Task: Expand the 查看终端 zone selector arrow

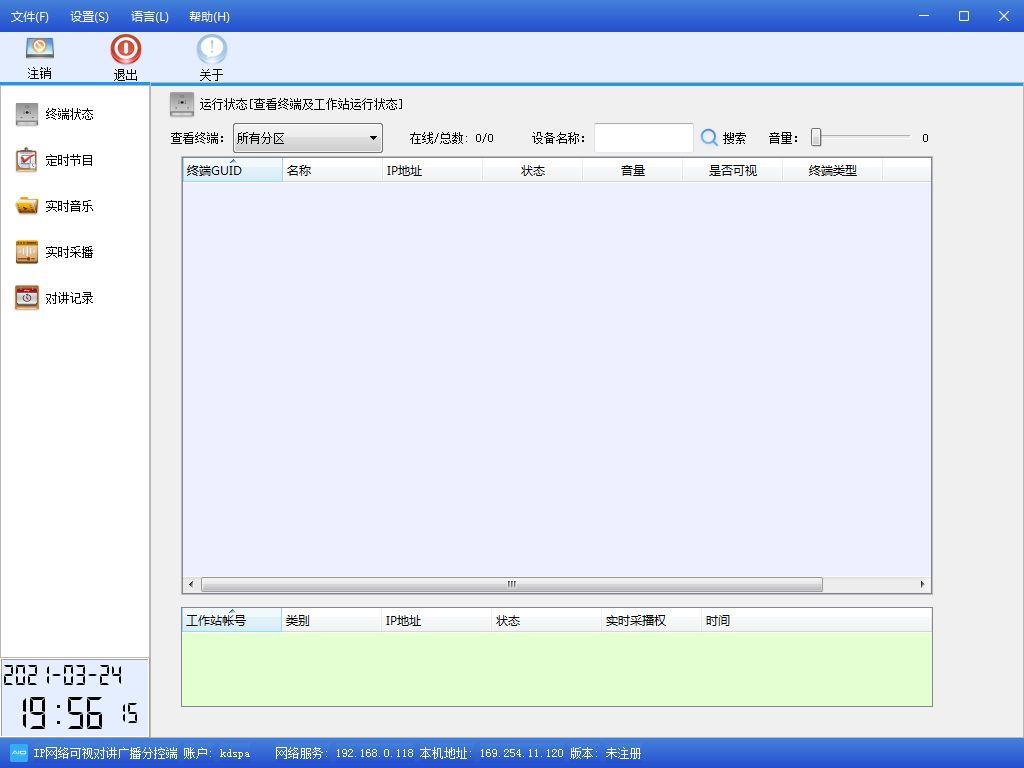Action: 372,137
